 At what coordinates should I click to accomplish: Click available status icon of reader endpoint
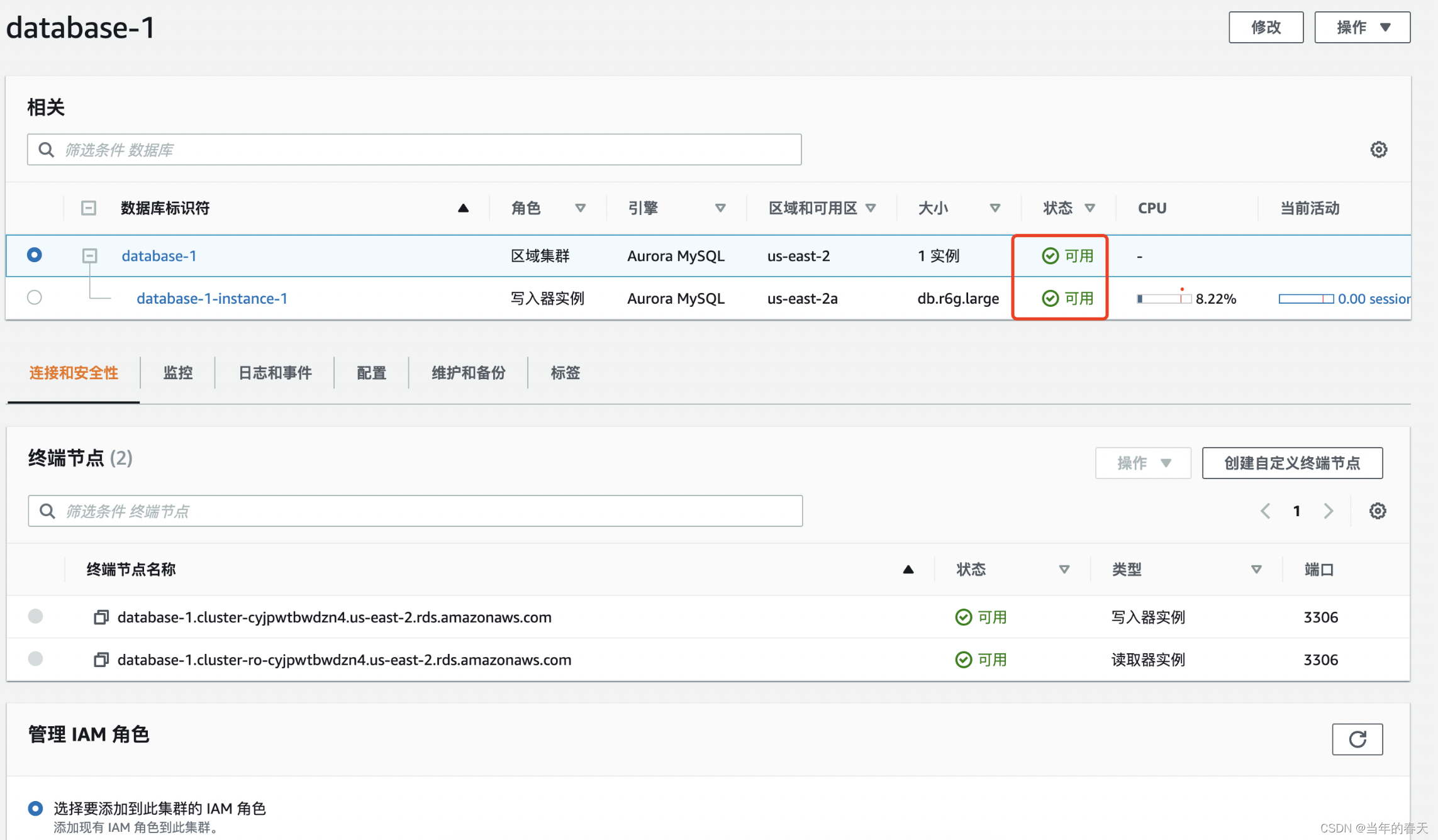[x=963, y=660]
